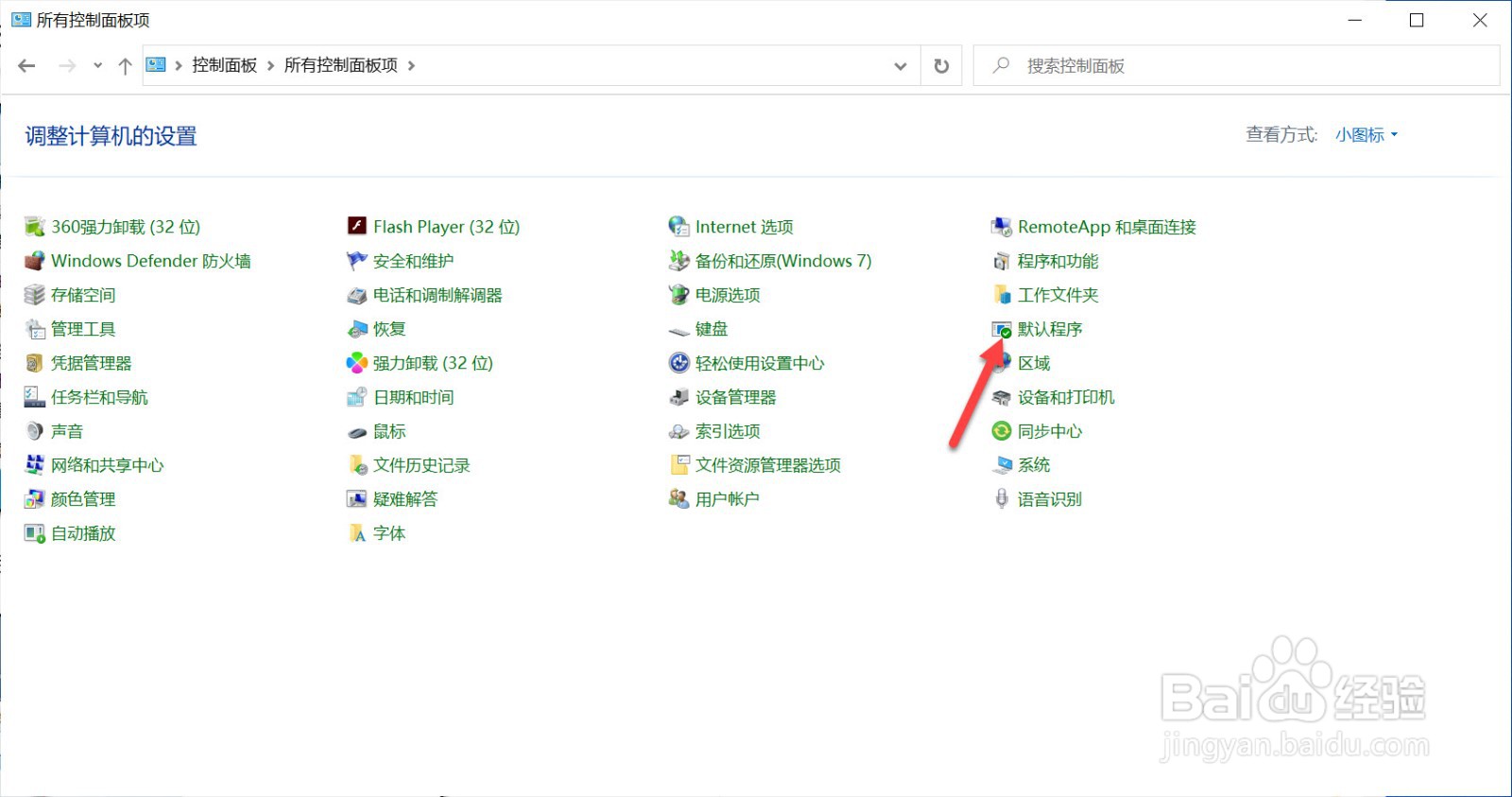1512x797 pixels.
Task: Click the title bar window icon
Action: point(21,20)
